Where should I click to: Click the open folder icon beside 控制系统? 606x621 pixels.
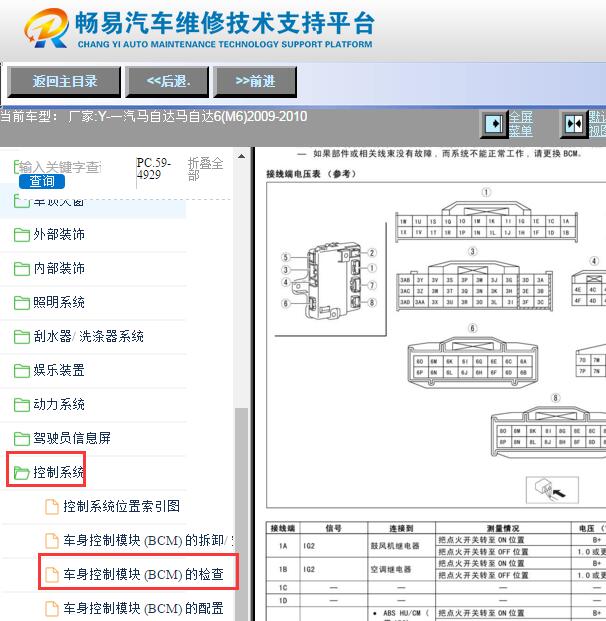tap(22, 473)
